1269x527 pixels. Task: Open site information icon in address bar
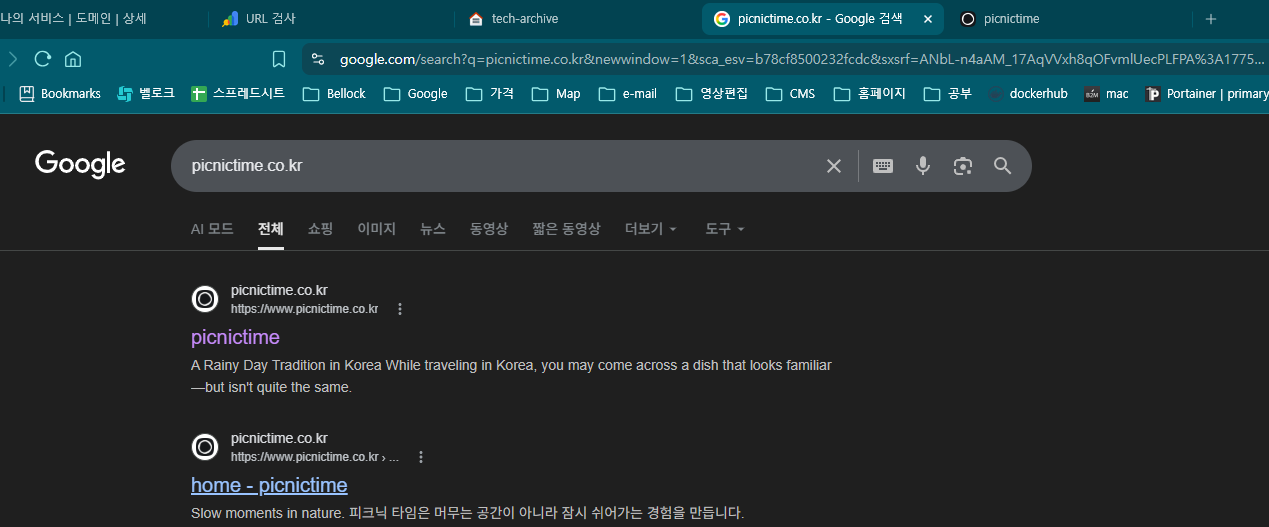coord(318,59)
